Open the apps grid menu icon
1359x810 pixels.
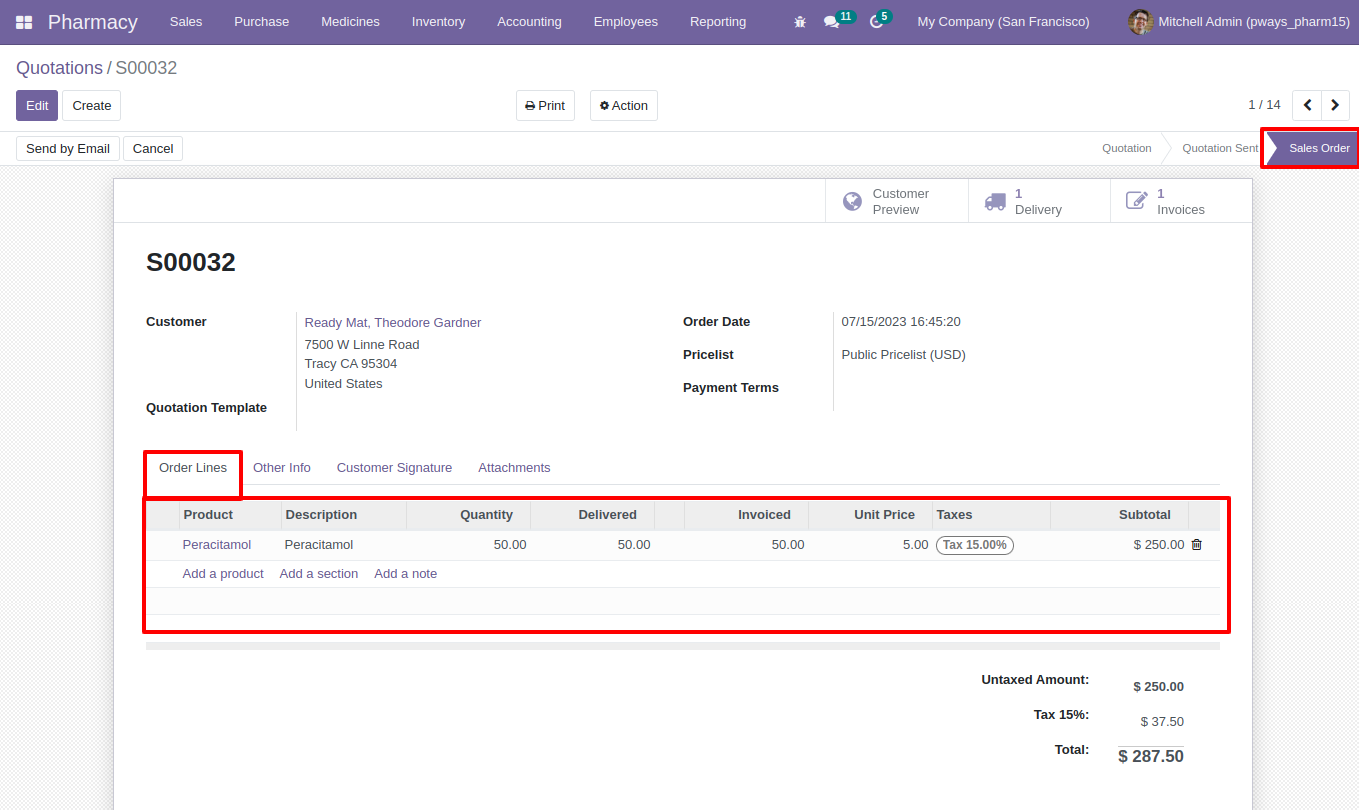24,22
